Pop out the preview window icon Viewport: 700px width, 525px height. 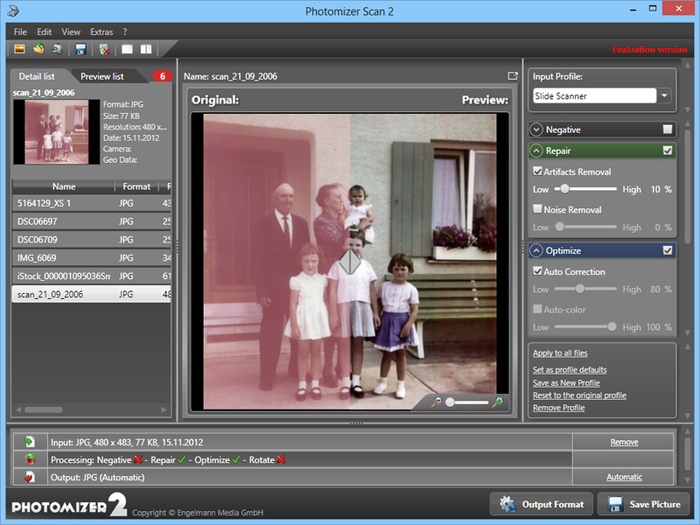513,76
